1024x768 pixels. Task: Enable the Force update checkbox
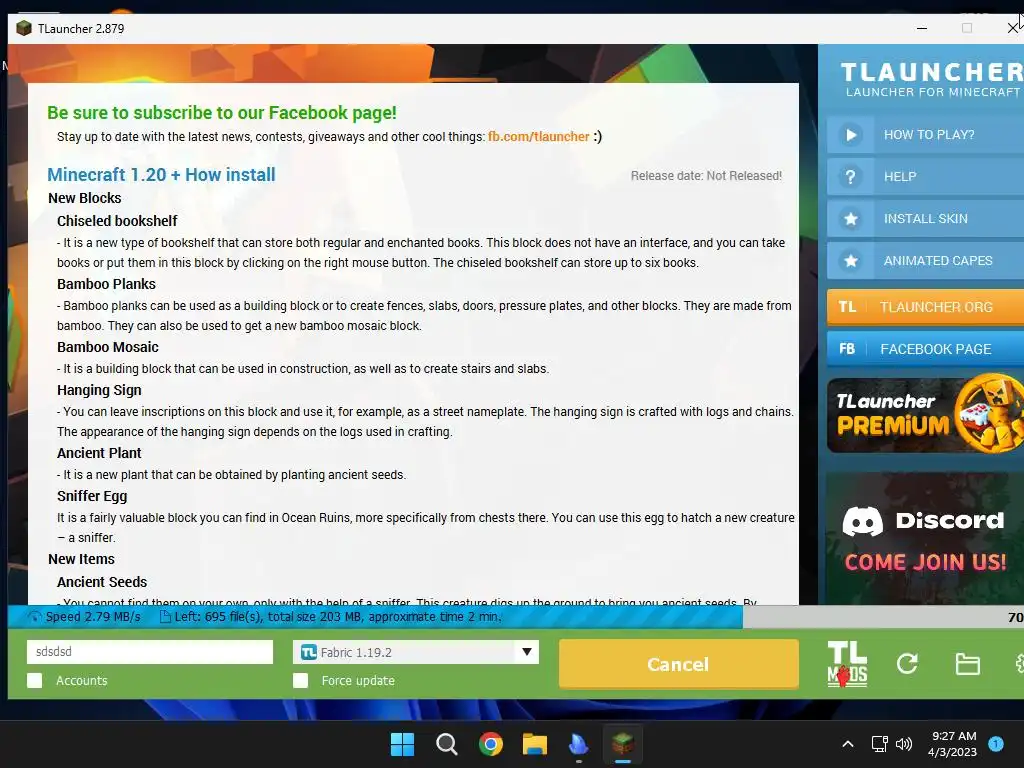300,680
